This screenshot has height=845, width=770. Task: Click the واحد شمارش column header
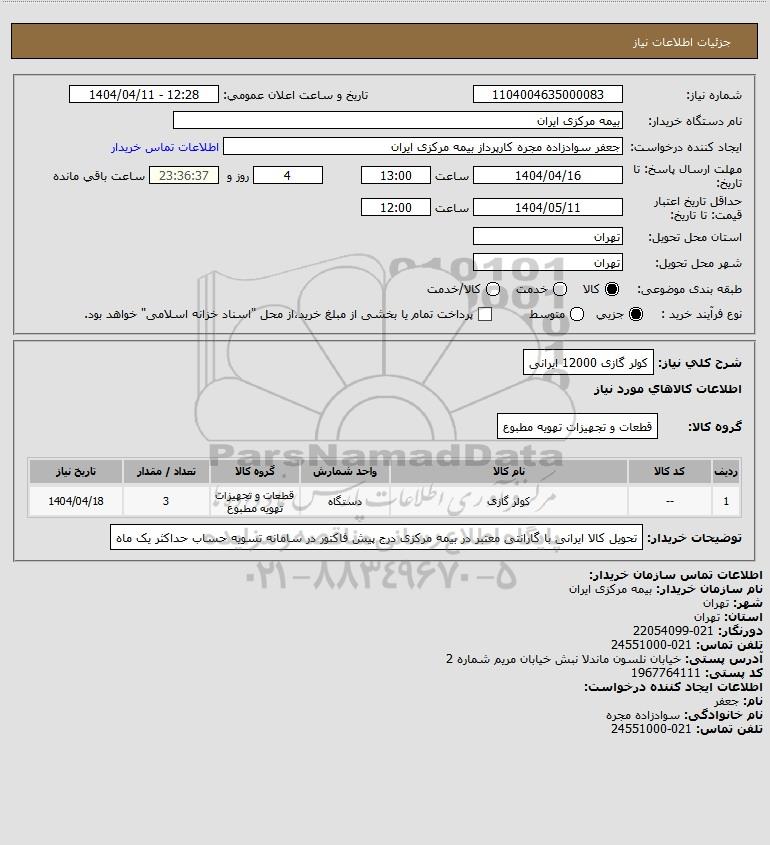[x=345, y=471]
